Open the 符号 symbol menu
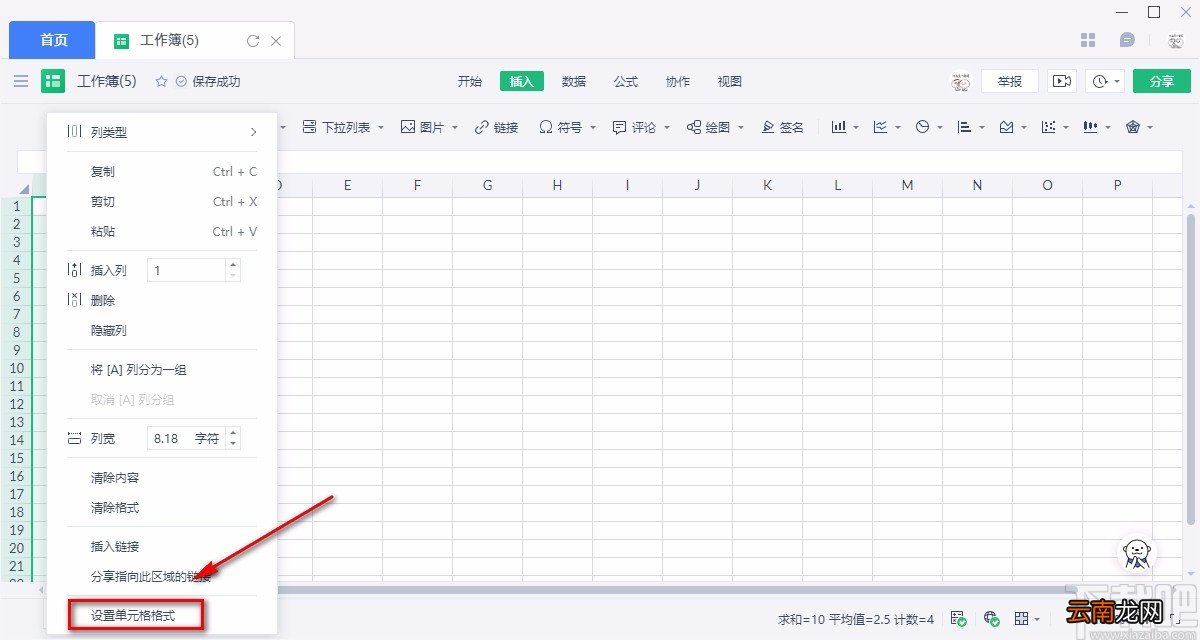1200x640 pixels. coord(567,127)
